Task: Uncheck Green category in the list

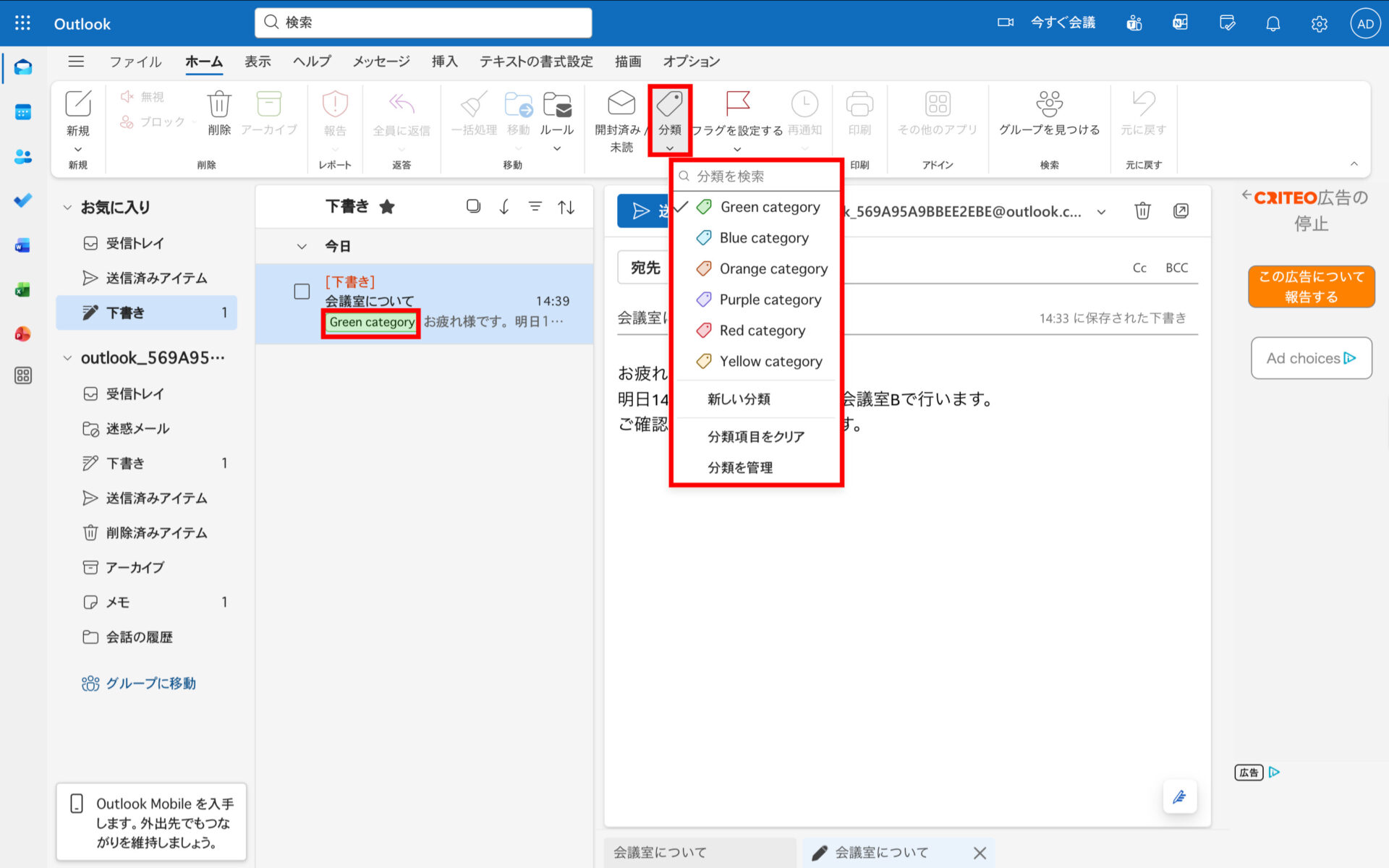Action: pos(769,207)
